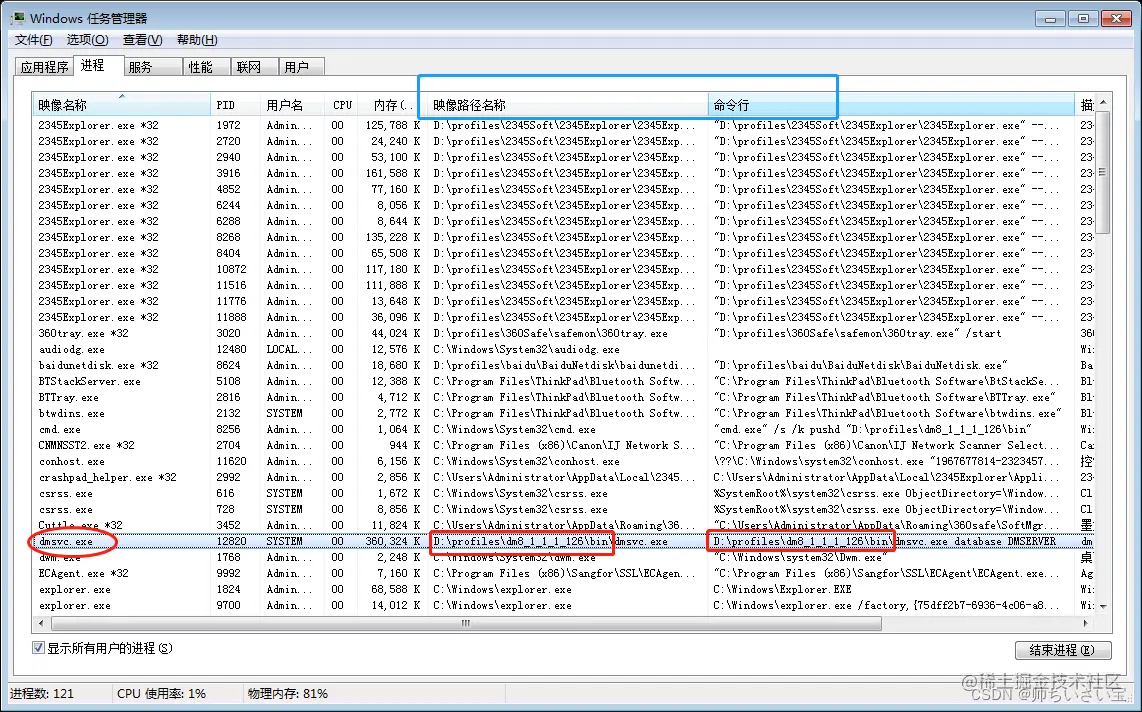Select the cmd.exe process
This screenshot has height=712, width=1142.
click(564, 430)
